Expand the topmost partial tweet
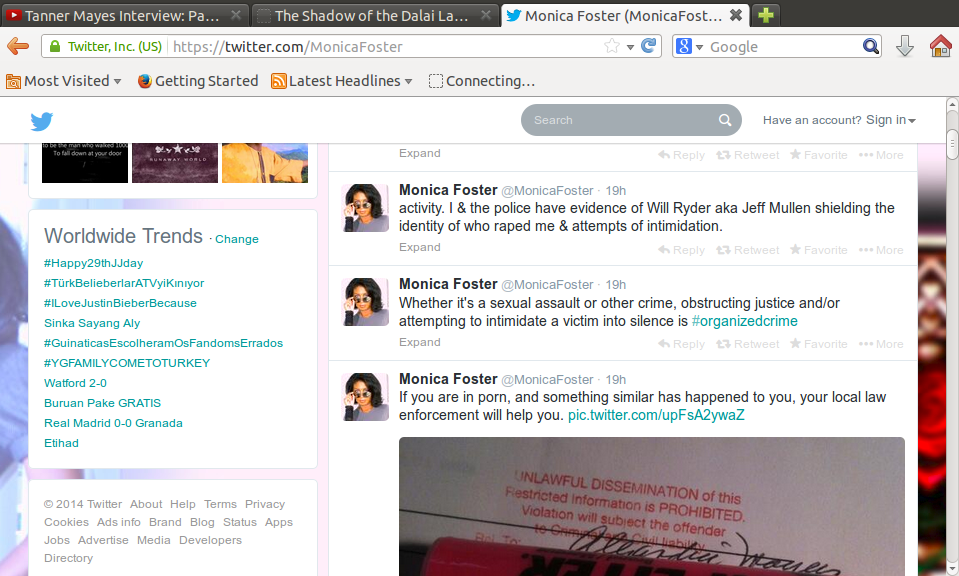 [420, 153]
